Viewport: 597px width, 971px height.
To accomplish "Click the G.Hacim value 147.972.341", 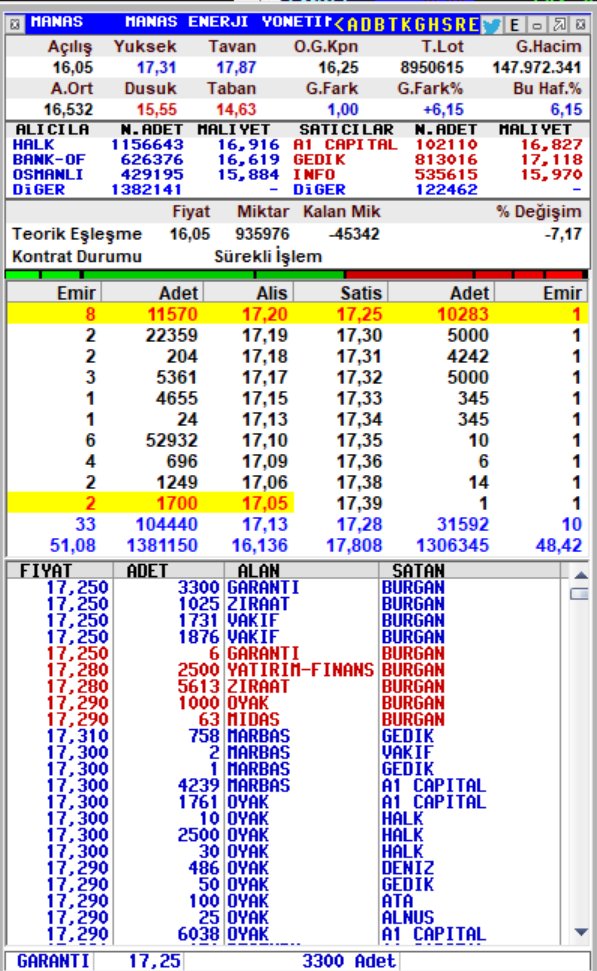I will point(537,67).
